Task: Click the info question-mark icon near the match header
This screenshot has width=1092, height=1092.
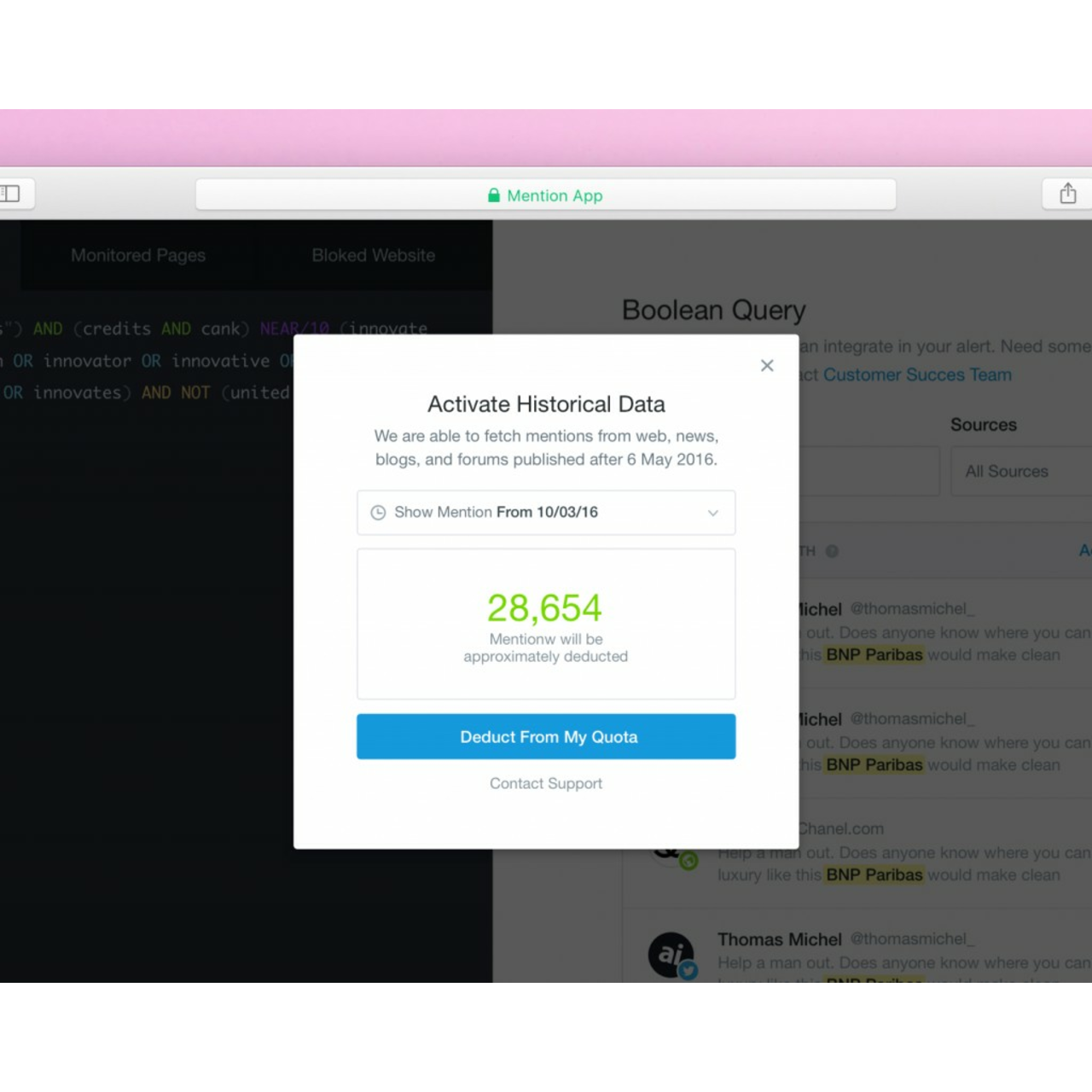Action: coord(832,551)
